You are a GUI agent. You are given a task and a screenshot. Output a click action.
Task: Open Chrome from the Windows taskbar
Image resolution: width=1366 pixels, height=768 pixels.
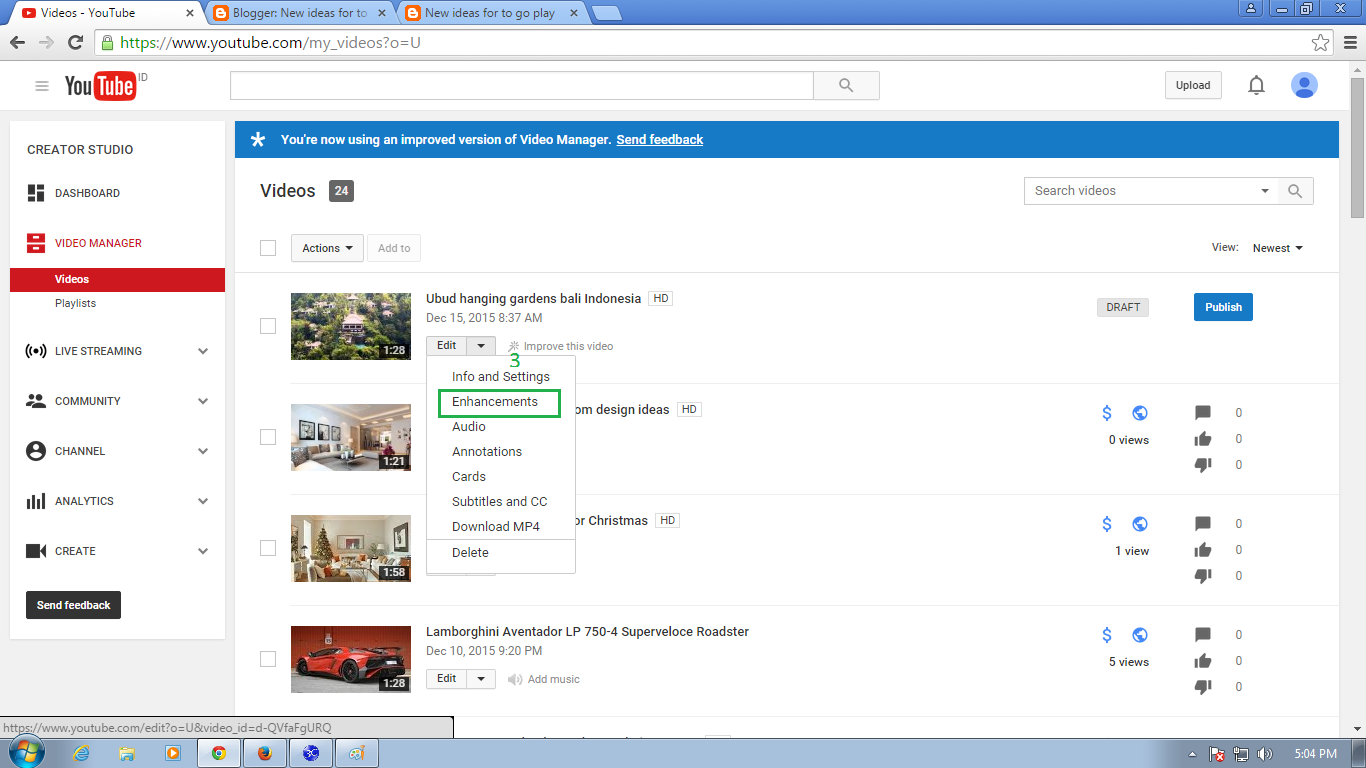pyautogui.click(x=219, y=754)
